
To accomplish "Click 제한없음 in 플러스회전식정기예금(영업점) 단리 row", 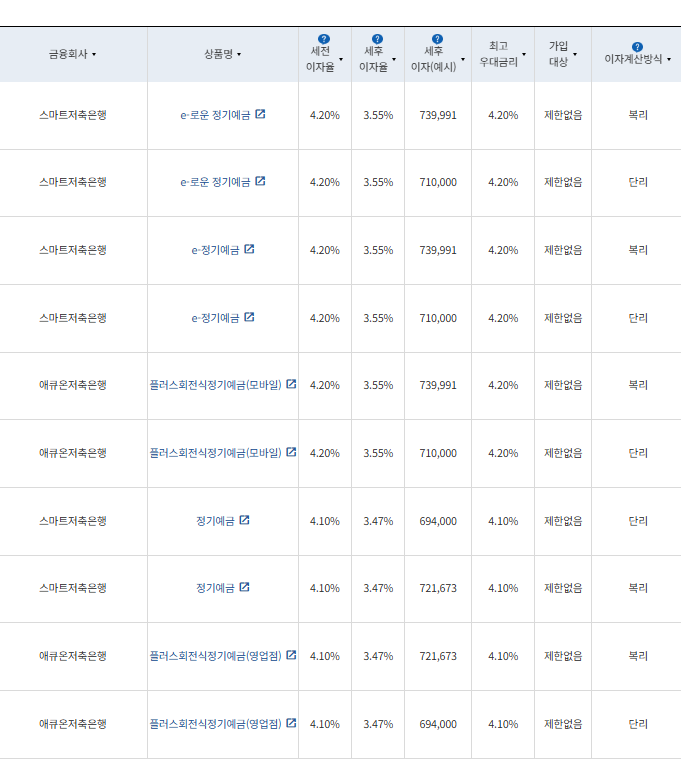I will pyautogui.click(x=563, y=724).
